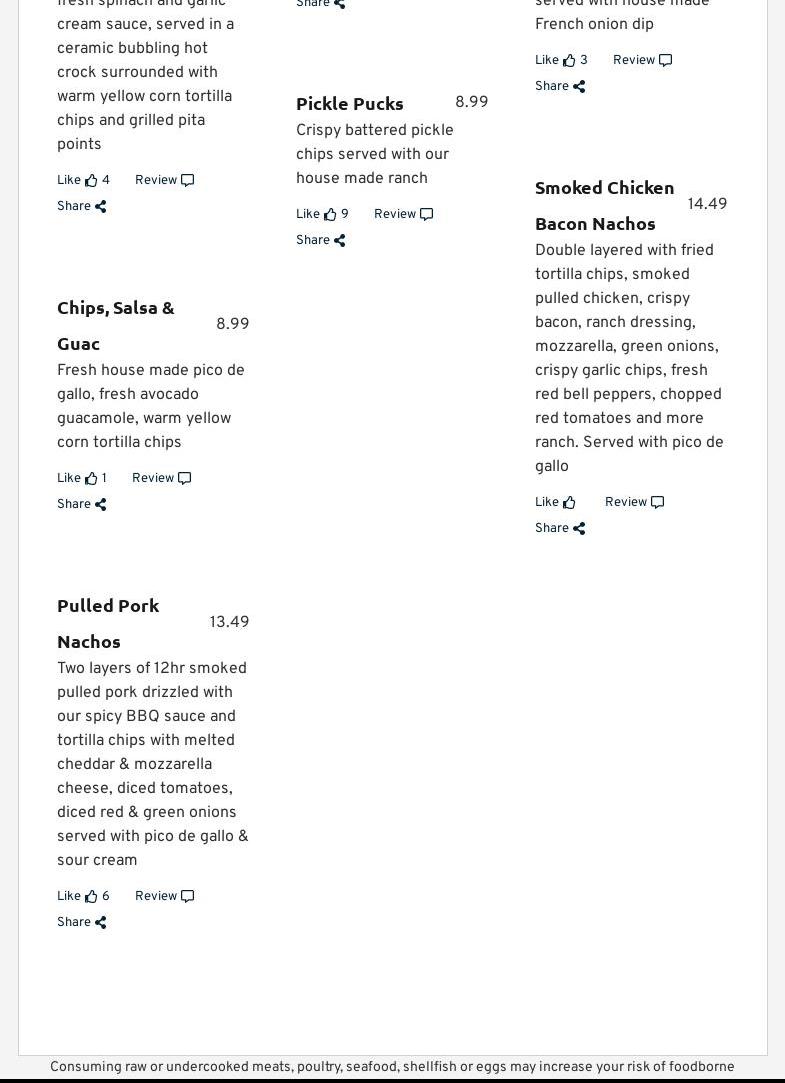Open the Smoked Chicken Bacon Nachos title
The image size is (785, 1083).
click(604, 205)
